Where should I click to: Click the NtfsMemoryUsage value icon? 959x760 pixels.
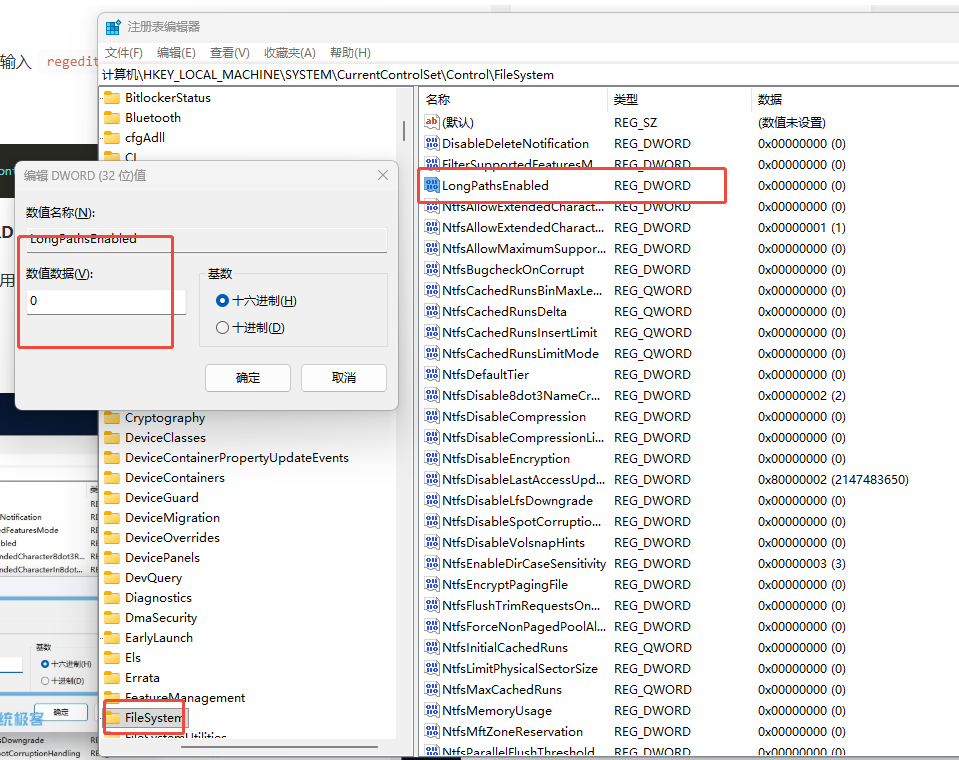432,710
